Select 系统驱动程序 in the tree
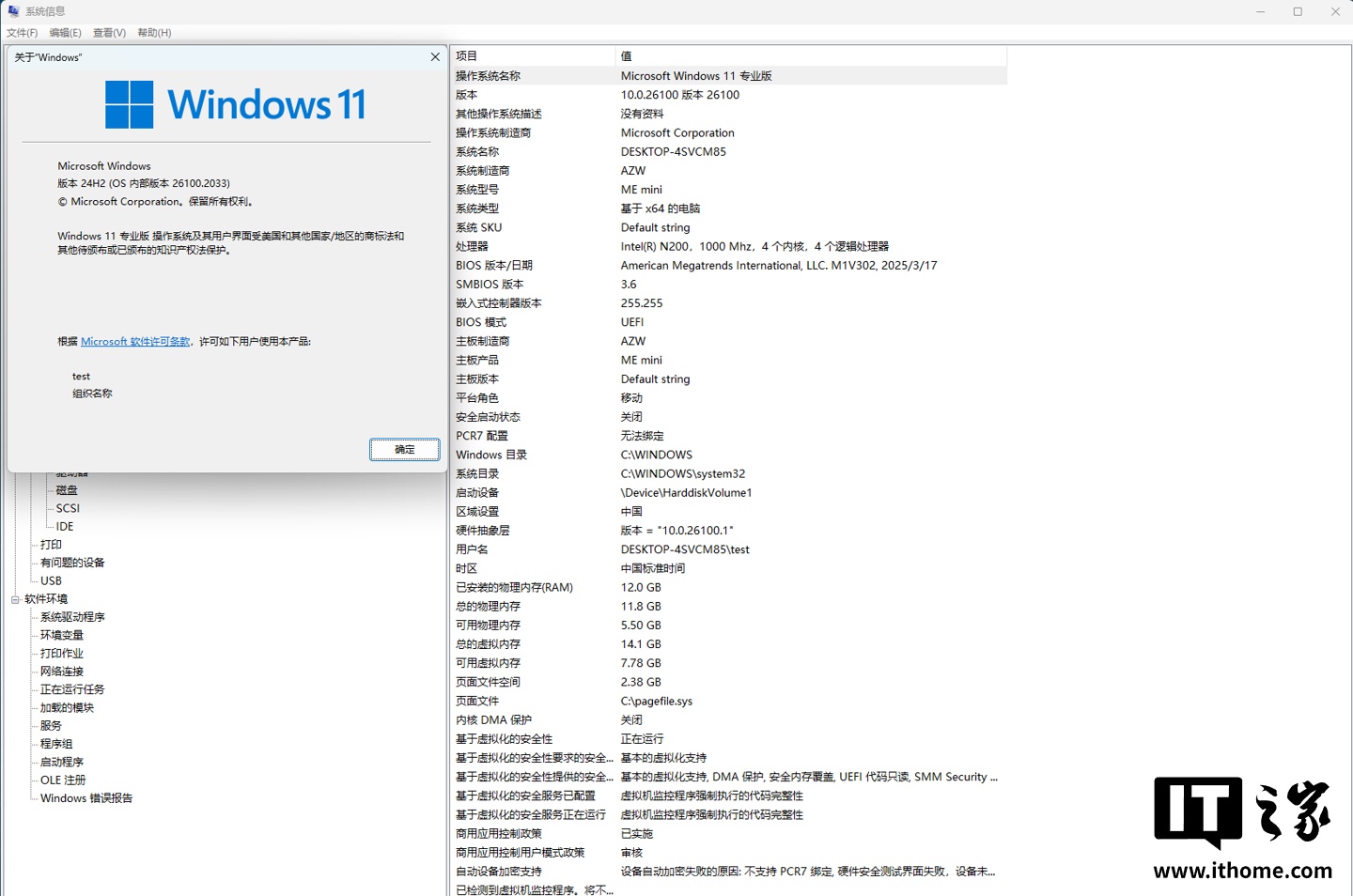Image resolution: width=1353 pixels, height=896 pixels. 72,617
